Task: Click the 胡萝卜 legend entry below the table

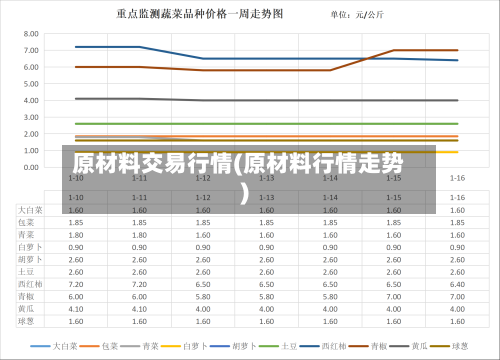Action: [x=233, y=346]
